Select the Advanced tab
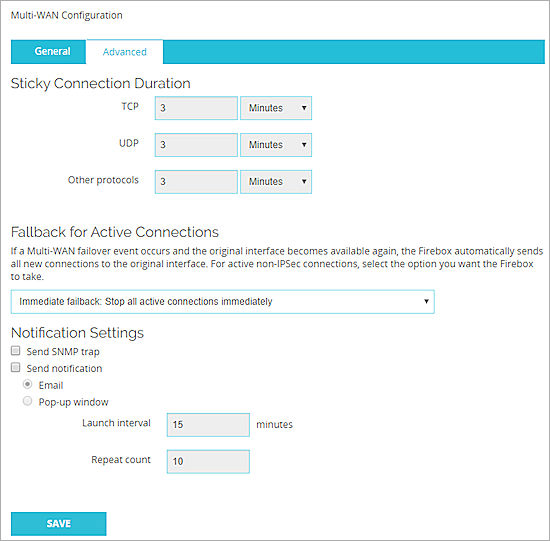Screen dimensions: 550x541 click(125, 52)
